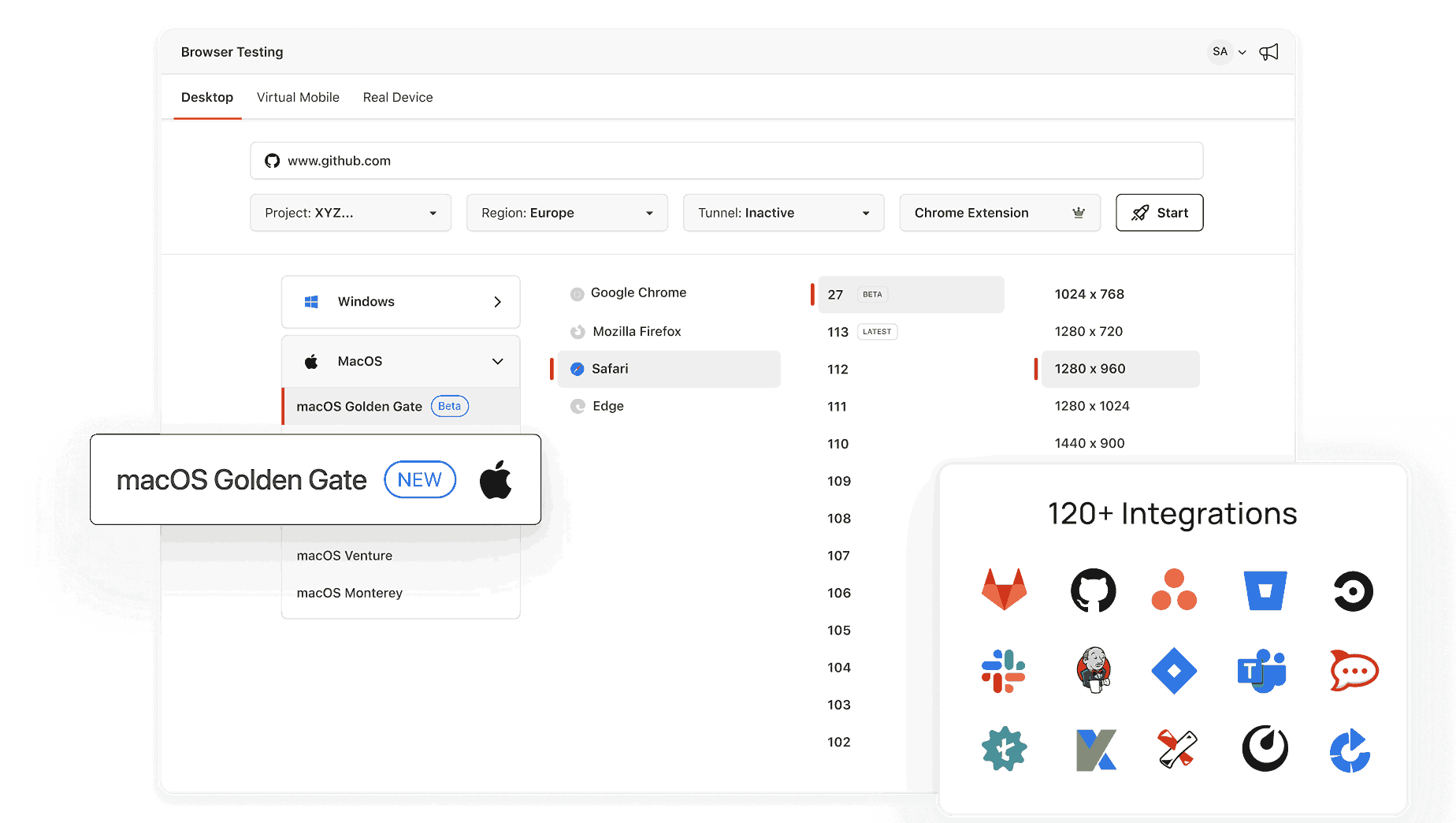Click the GitHub integration logo
The height and width of the screenshot is (823, 1456).
point(1093,590)
